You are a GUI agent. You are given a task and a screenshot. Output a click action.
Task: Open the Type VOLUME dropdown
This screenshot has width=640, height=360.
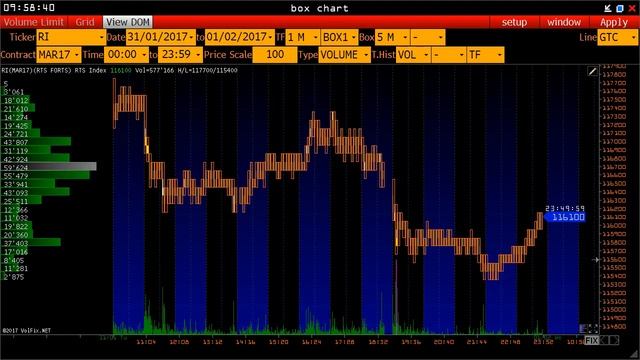(344, 55)
